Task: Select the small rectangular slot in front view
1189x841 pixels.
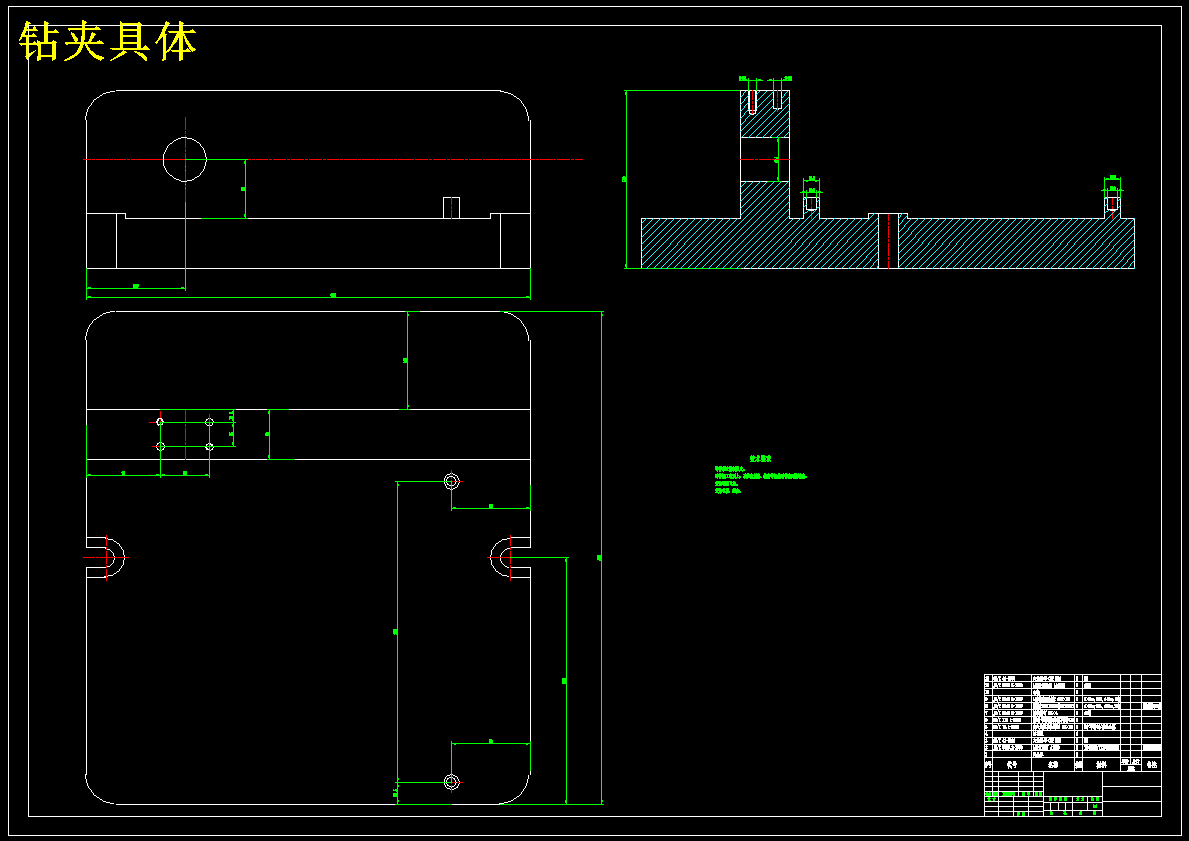Action: (451, 208)
